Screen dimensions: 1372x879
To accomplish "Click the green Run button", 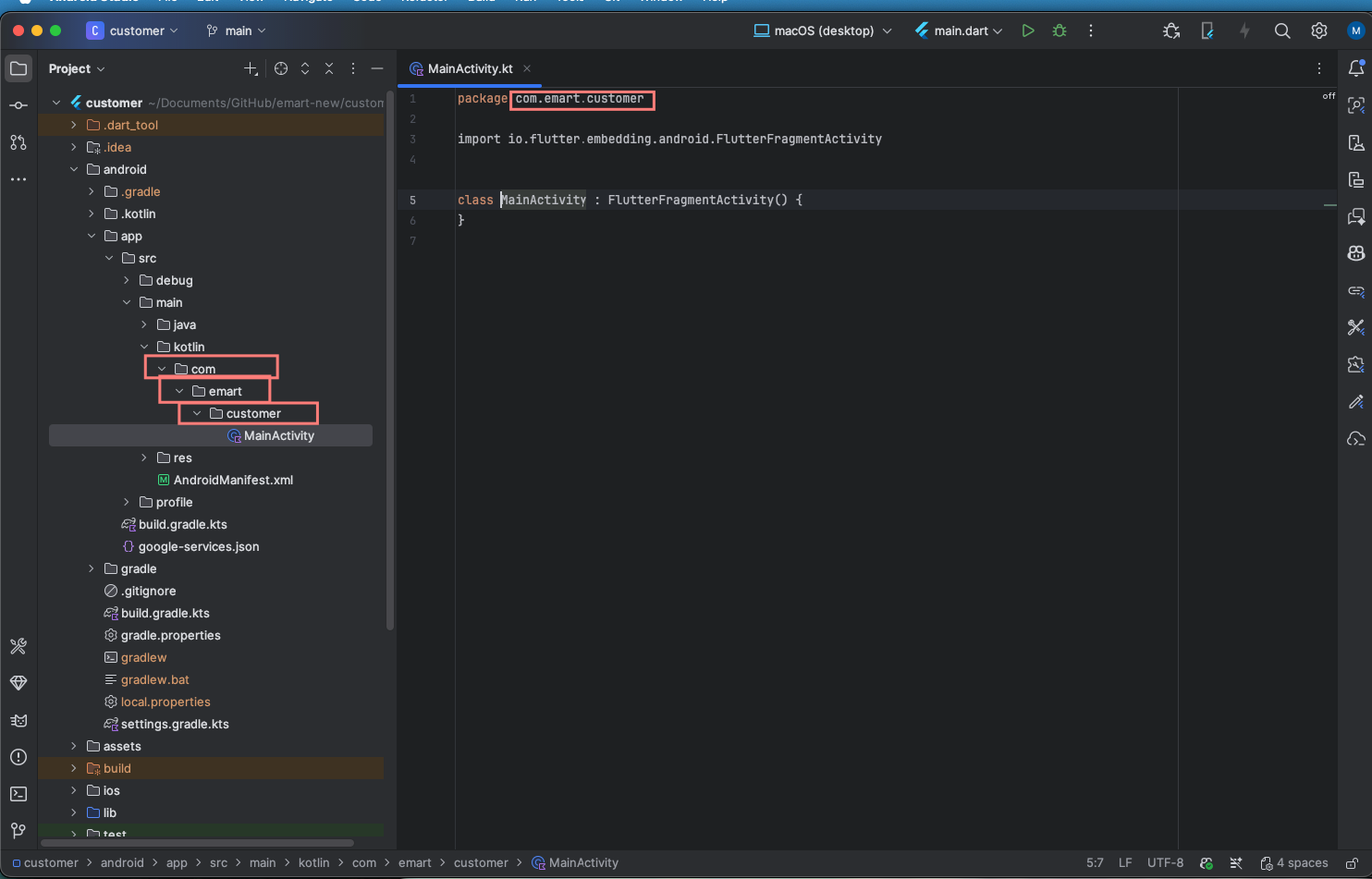I will click(x=1027, y=31).
